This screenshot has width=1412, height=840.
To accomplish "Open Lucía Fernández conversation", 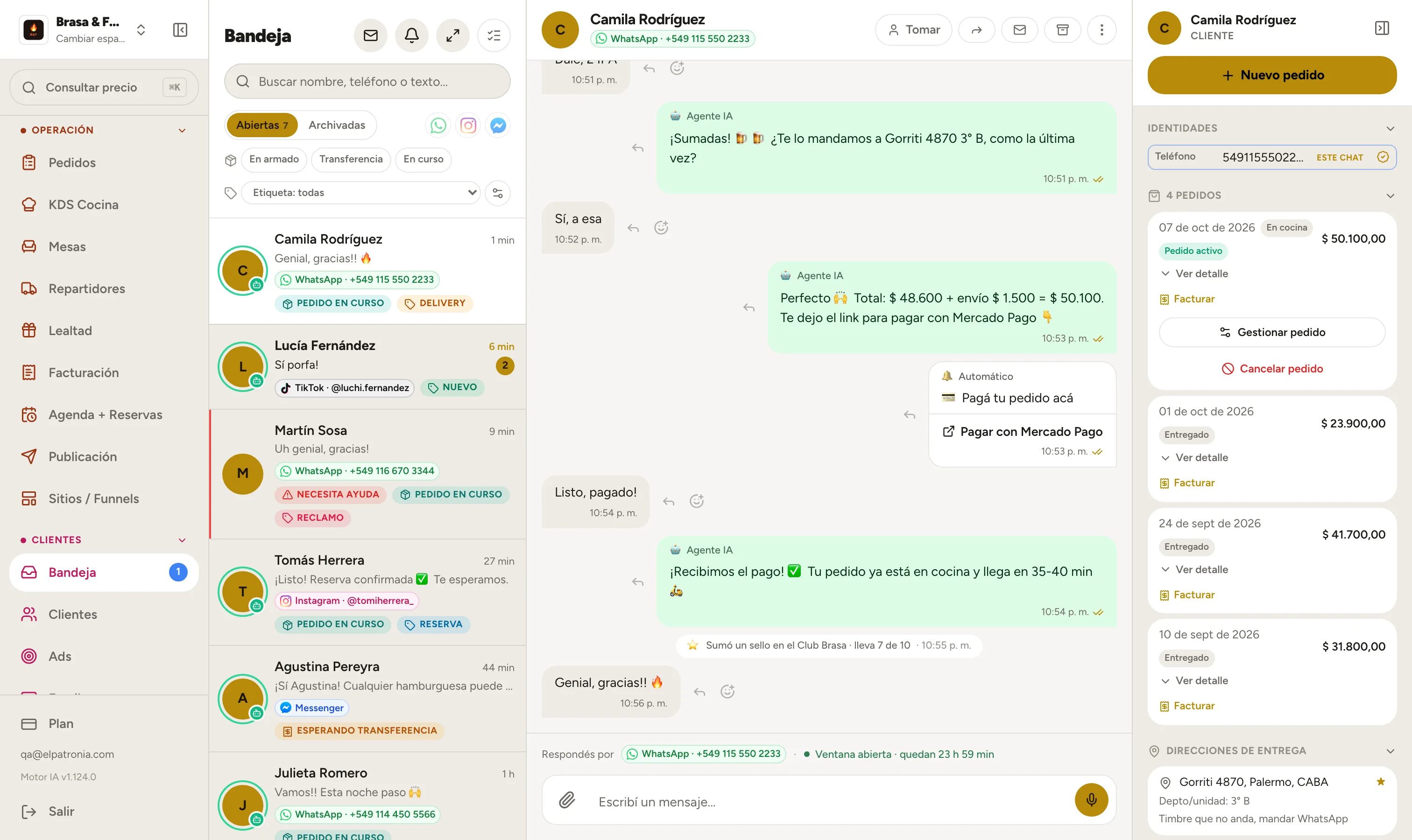I will click(x=367, y=367).
